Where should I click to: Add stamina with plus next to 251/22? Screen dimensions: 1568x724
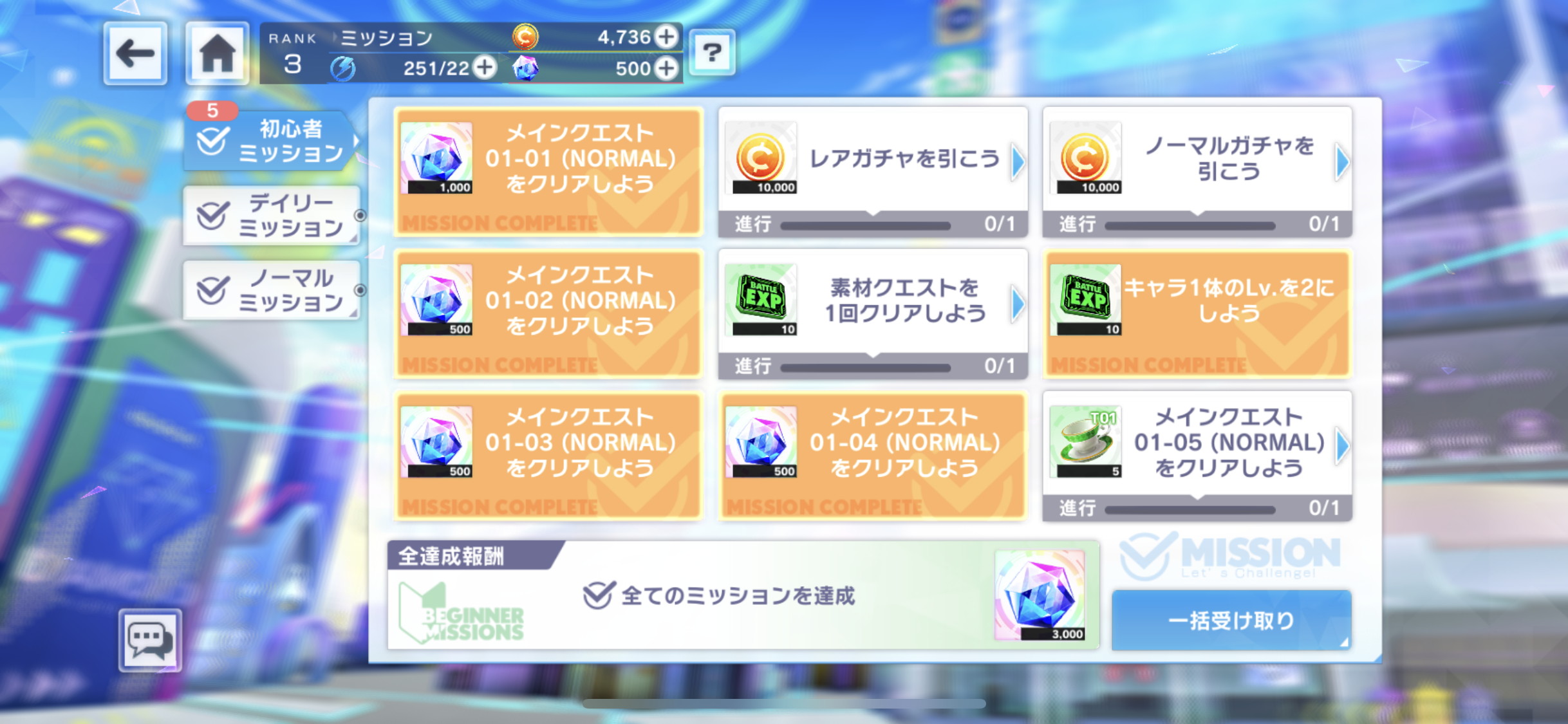point(484,67)
